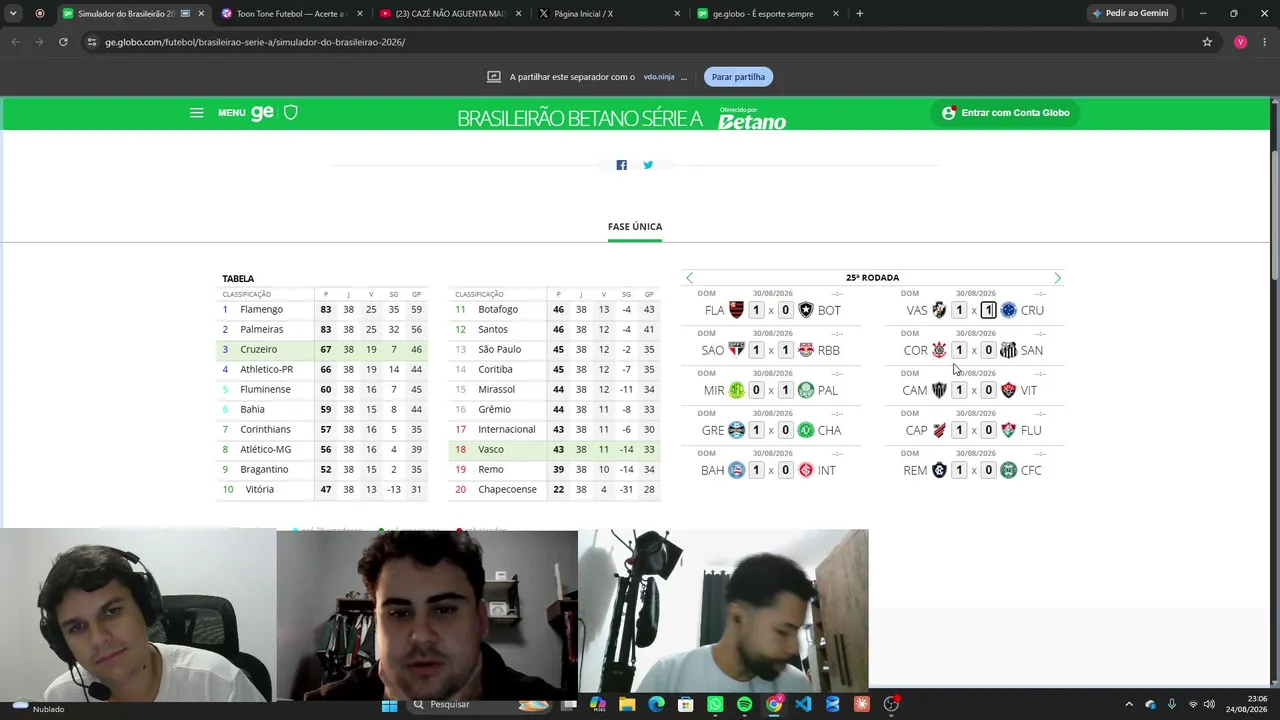Open File Explorer from the taskbar
Screen dimensions: 1280x720
pos(627,704)
